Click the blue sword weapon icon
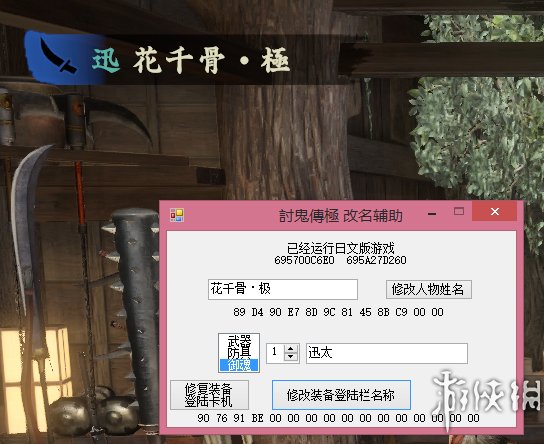 click(x=58, y=56)
